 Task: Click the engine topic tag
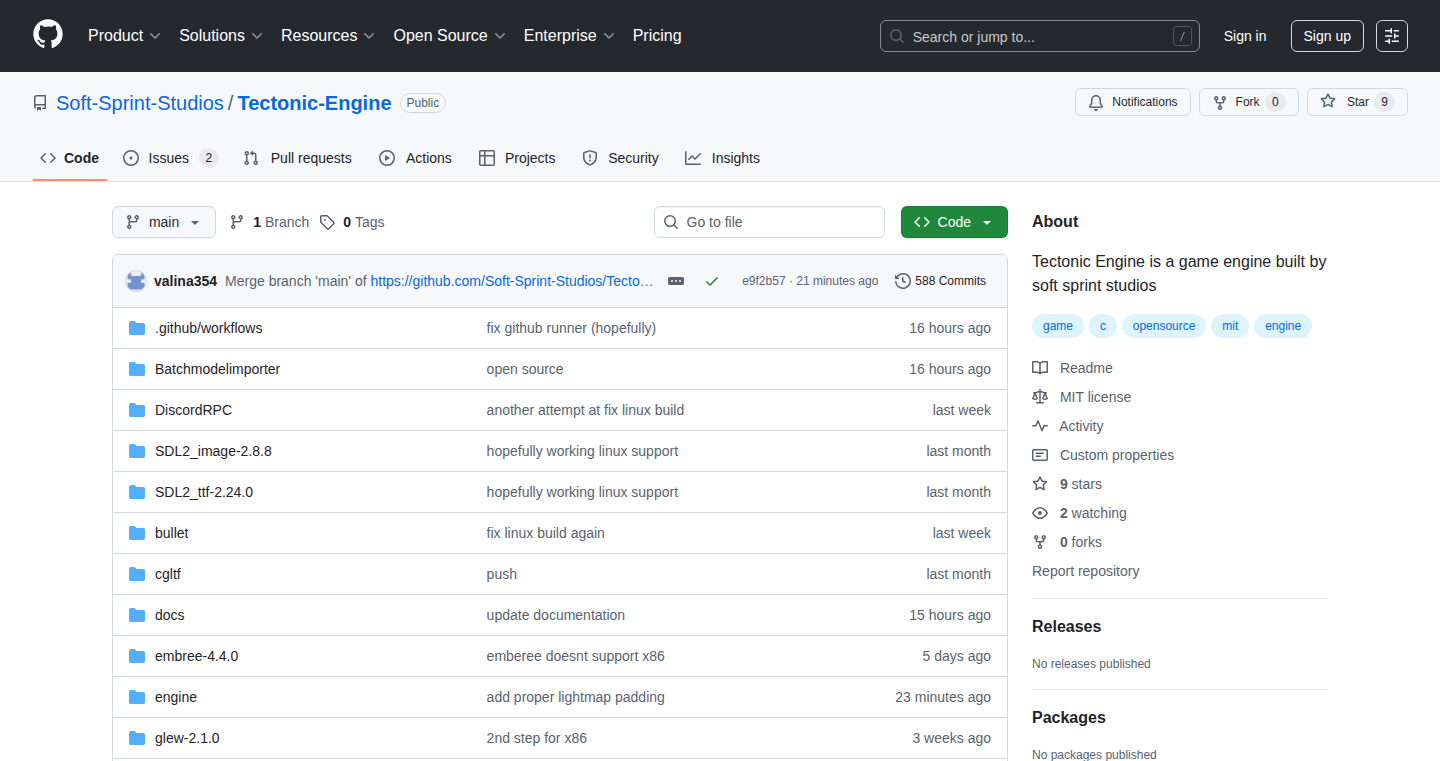(x=1283, y=326)
